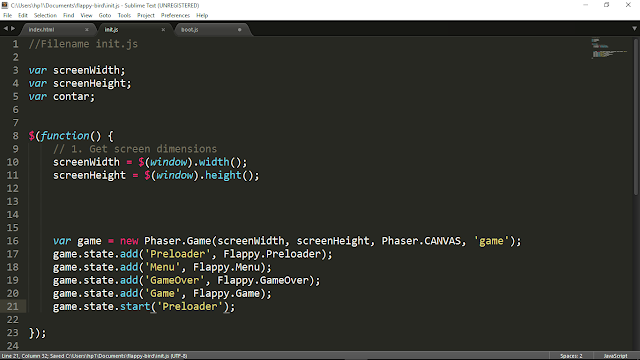Close the unsaved boot.js tab dot
Viewport: 640px width, 360px height.
(240, 30)
